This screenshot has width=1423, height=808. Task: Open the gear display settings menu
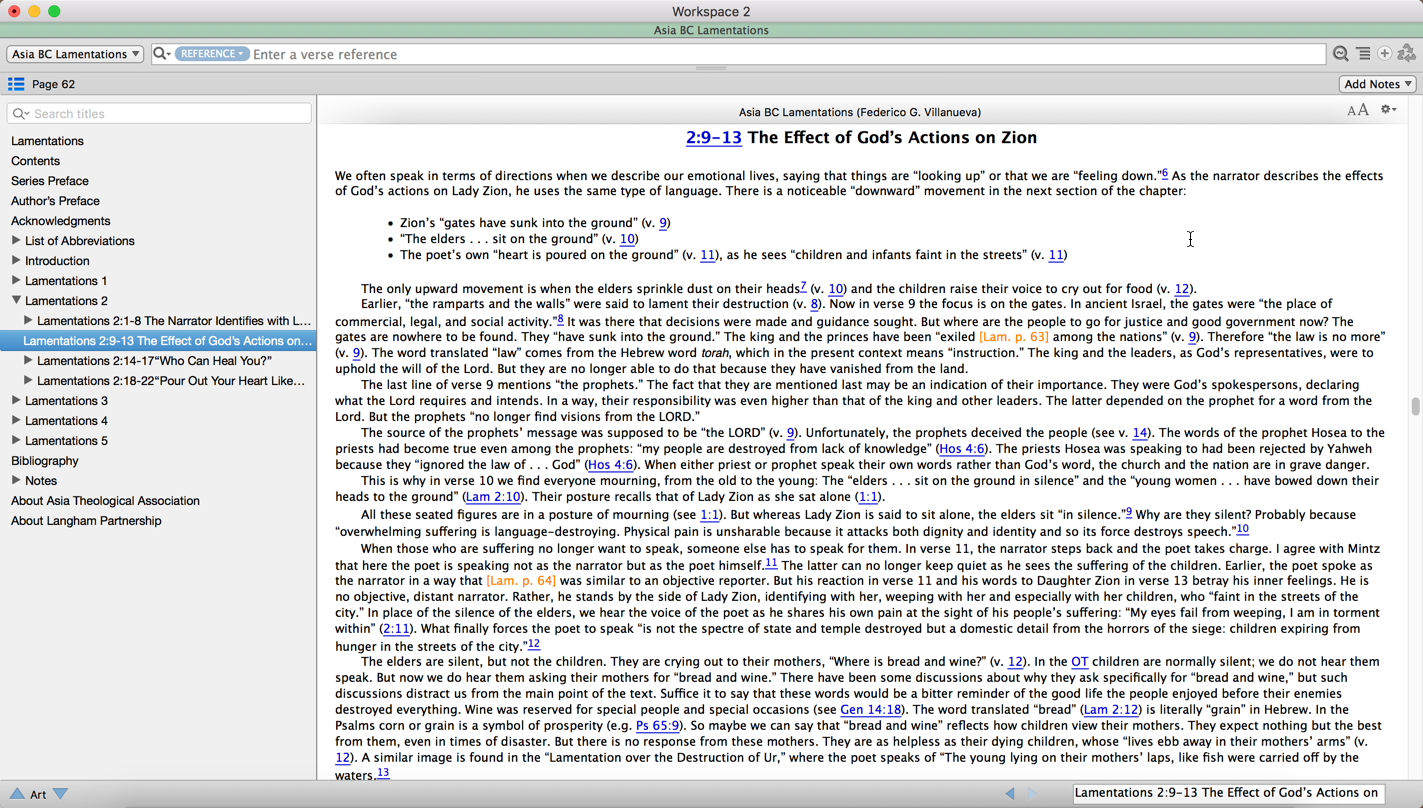[x=1388, y=110]
